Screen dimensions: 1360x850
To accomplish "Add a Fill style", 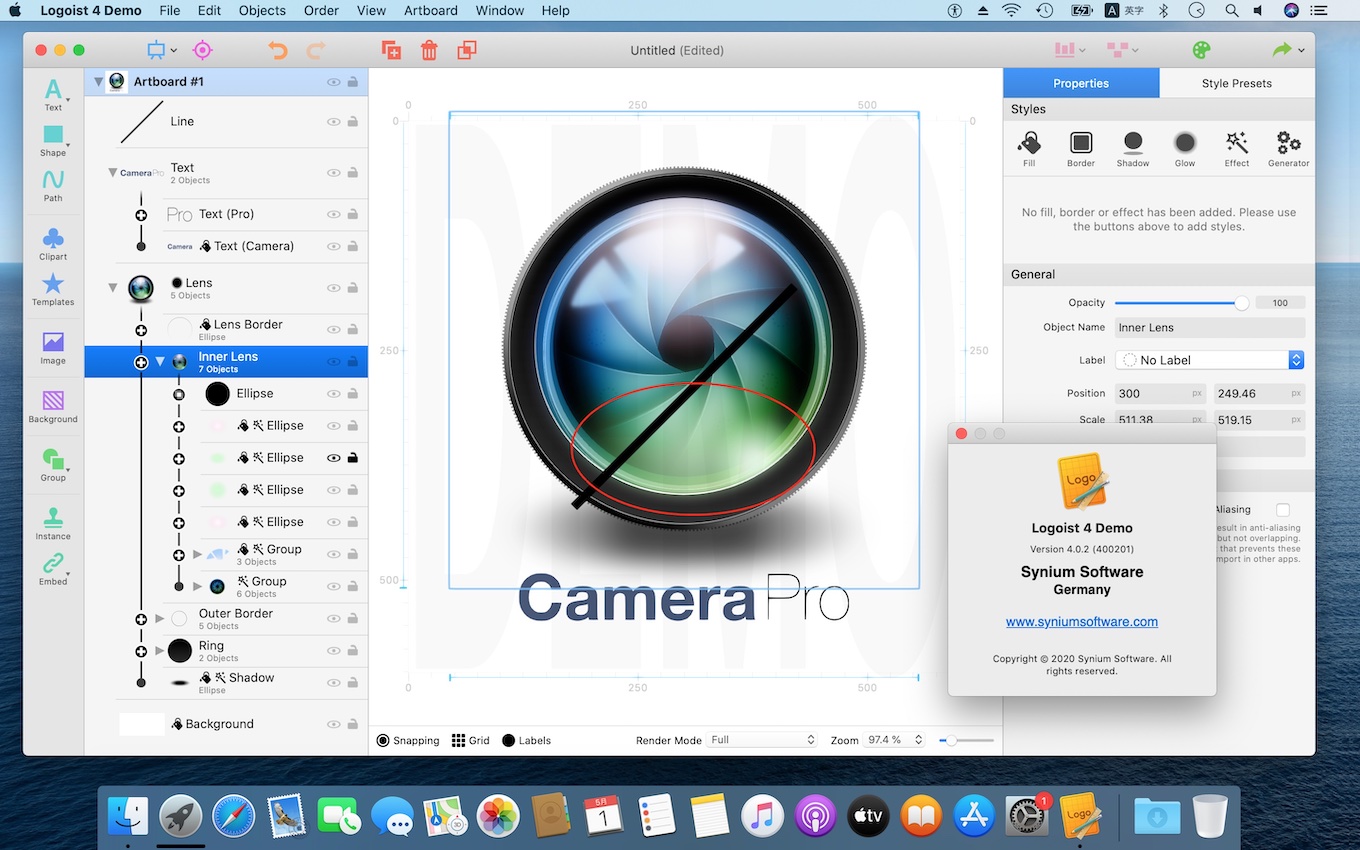I will (x=1029, y=146).
